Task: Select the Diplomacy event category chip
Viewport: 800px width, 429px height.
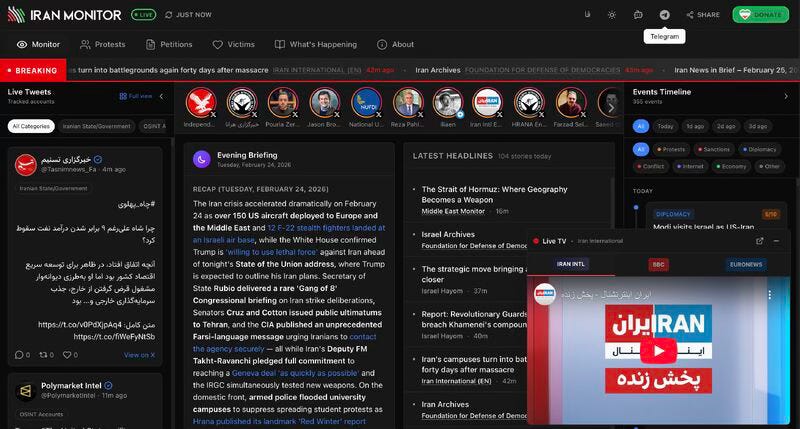Action: (x=759, y=149)
